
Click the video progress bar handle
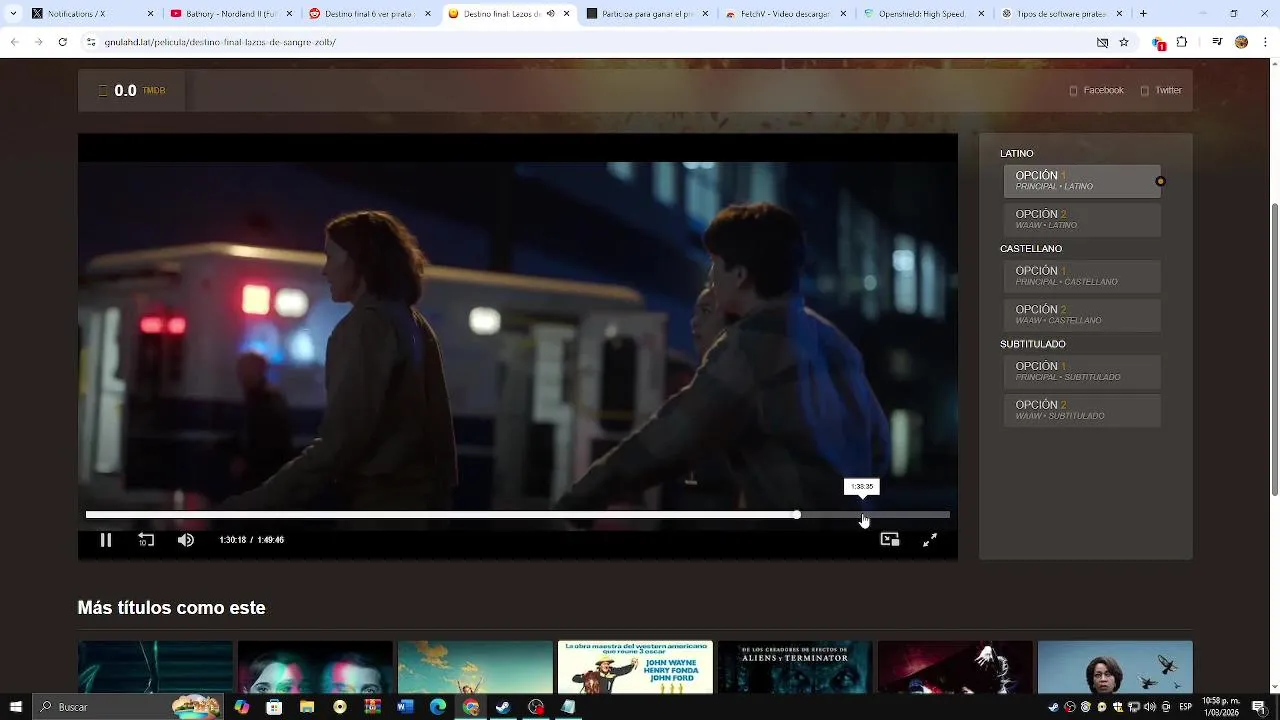pos(797,515)
